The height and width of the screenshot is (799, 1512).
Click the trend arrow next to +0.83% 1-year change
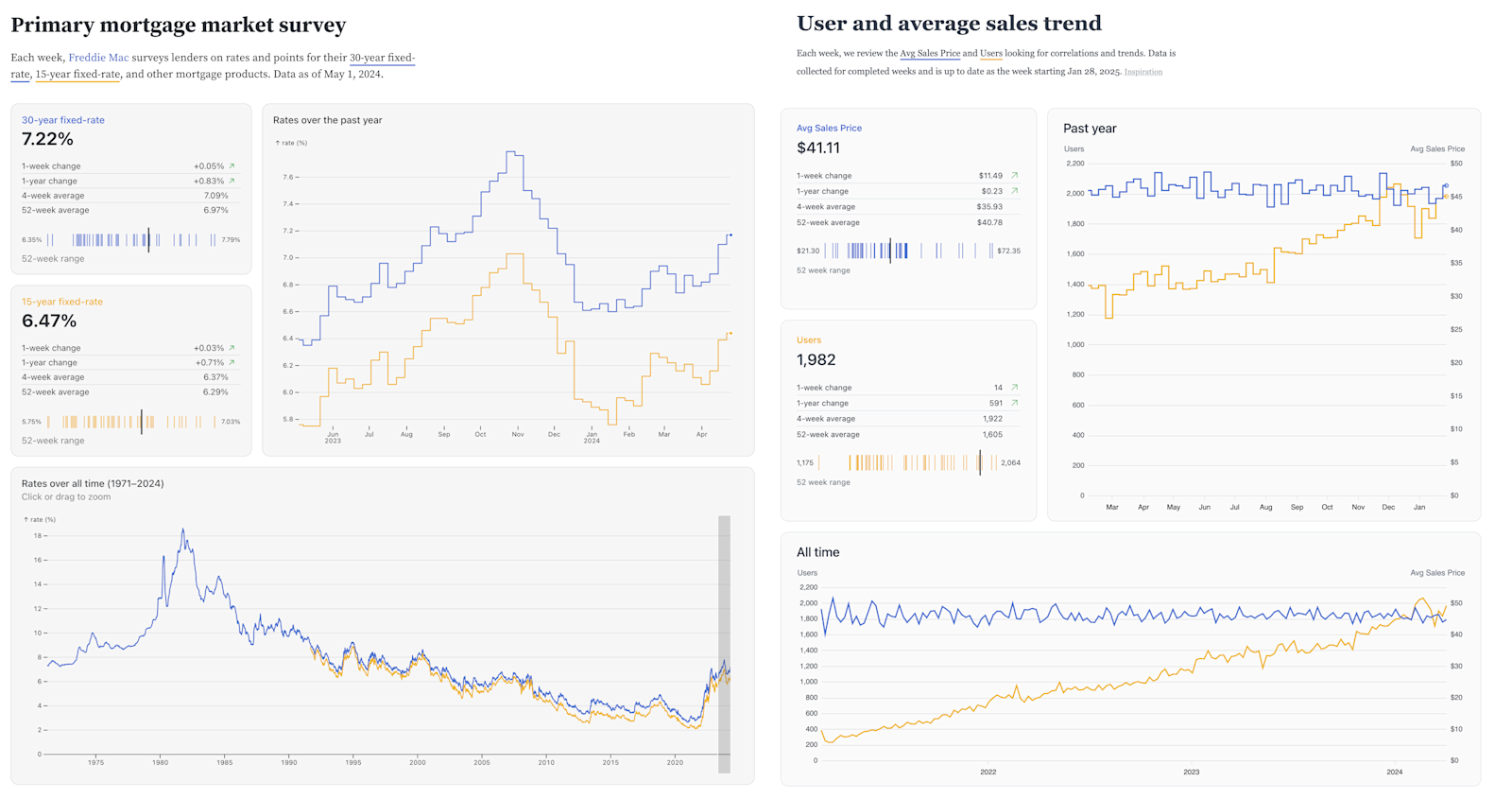click(x=232, y=181)
